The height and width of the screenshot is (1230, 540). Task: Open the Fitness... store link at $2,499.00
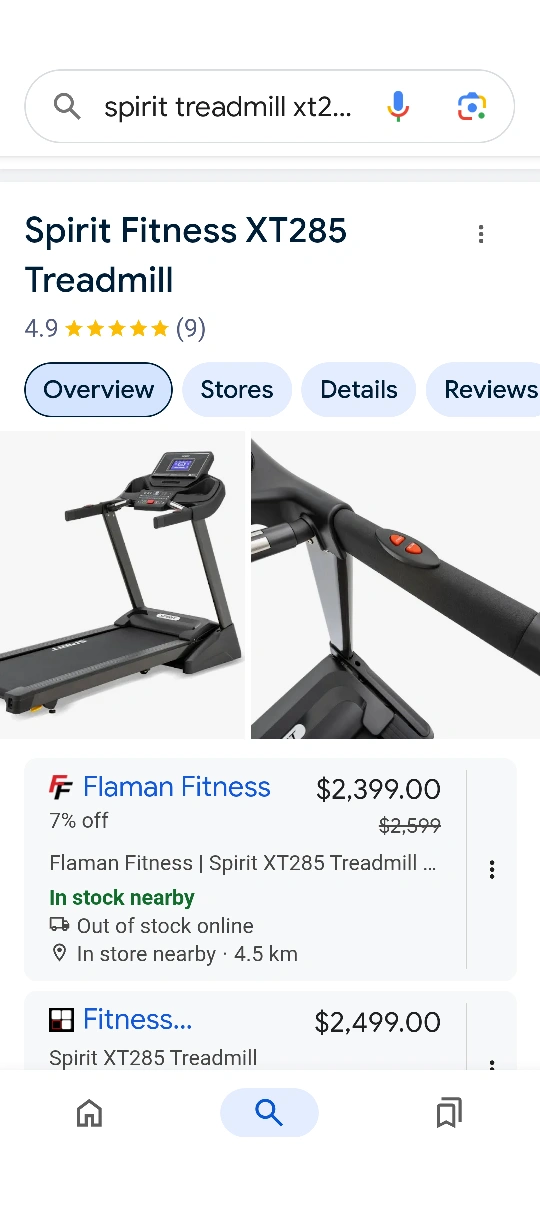tap(137, 1019)
